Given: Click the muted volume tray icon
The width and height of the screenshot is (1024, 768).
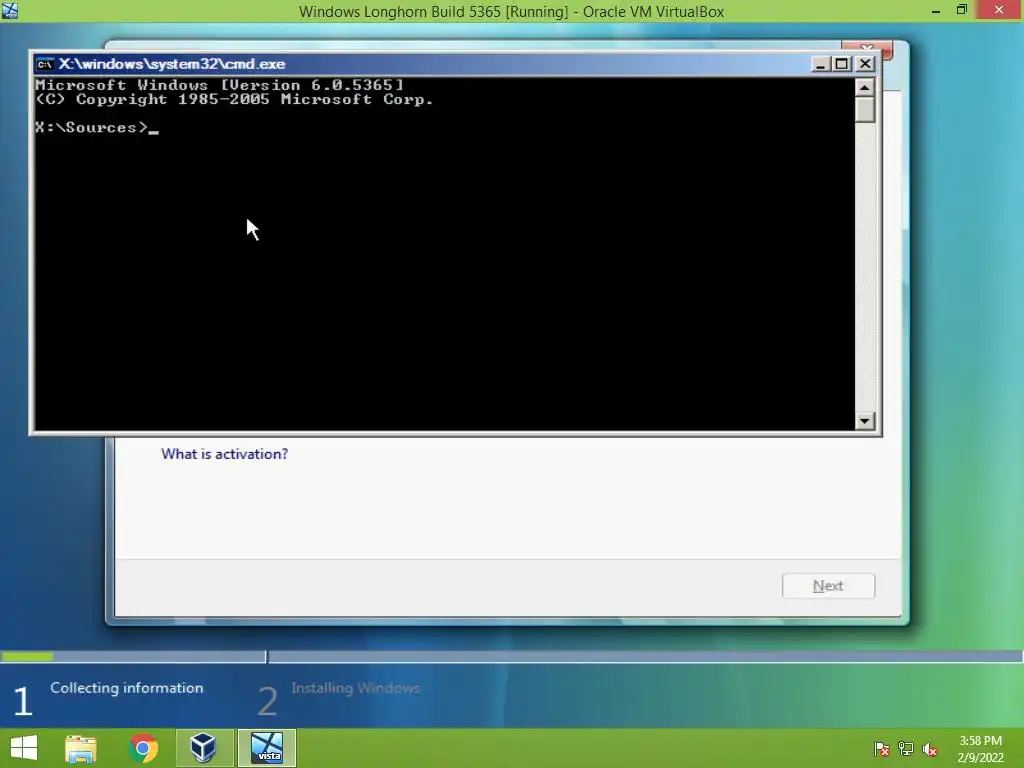Looking at the screenshot, I should pos(930,749).
